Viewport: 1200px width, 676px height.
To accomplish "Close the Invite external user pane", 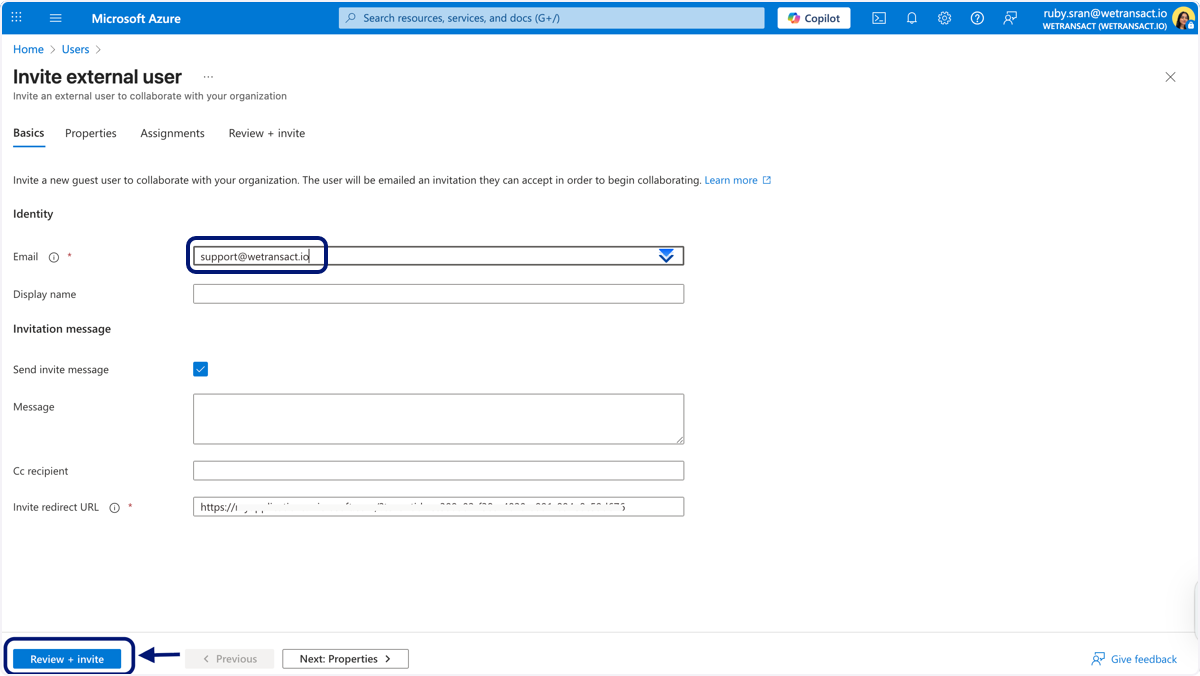I will click(1171, 77).
